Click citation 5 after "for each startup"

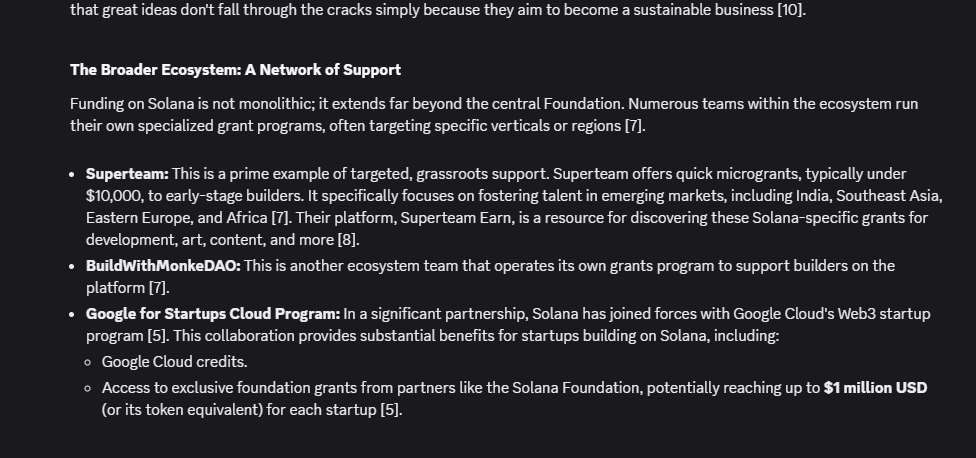390,410
